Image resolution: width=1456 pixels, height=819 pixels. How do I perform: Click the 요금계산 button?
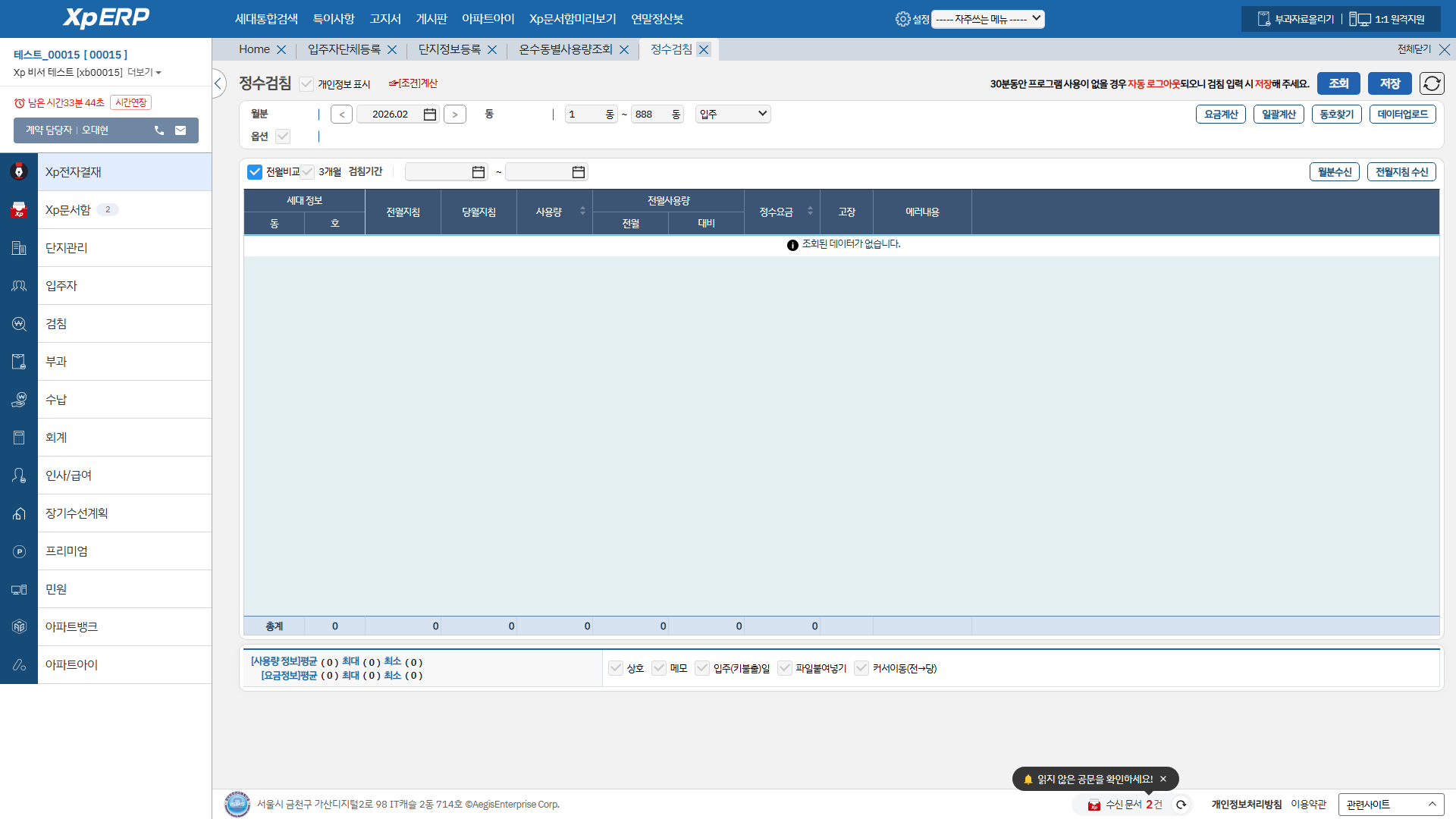click(x=1221, y=115)
